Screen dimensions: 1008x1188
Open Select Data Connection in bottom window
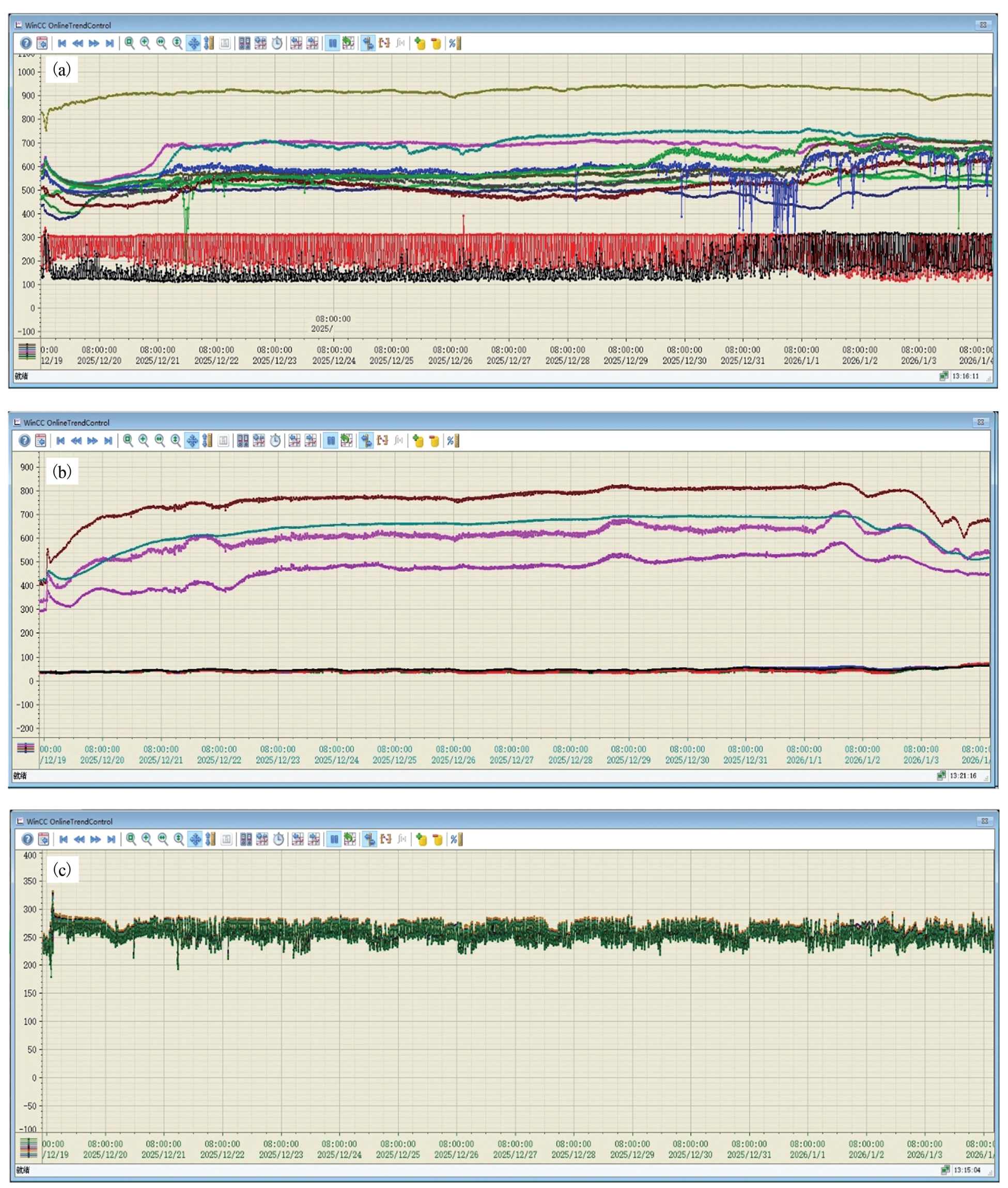click(x=246, y=839)
